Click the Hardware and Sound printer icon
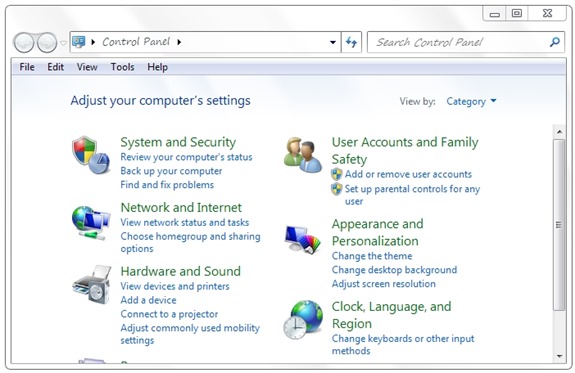575x373 pixels. click(x=92, y=285)
